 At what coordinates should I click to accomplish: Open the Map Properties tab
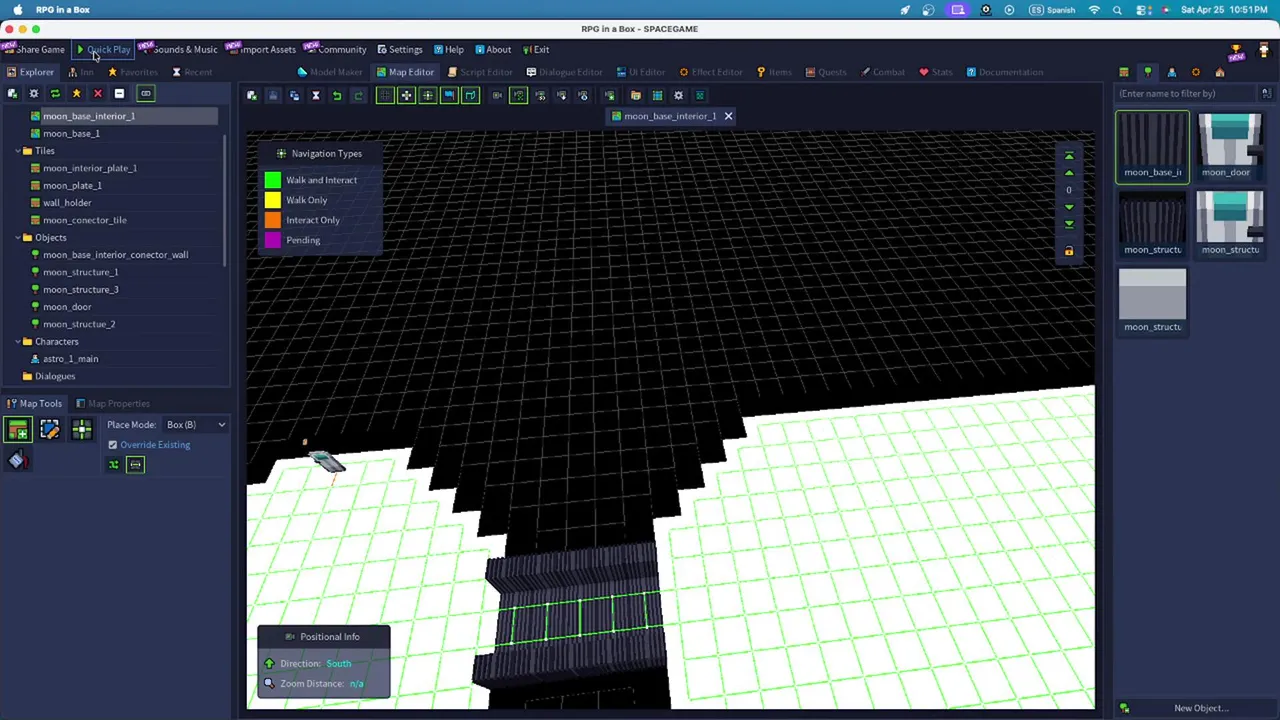click(x=112, y=404)
